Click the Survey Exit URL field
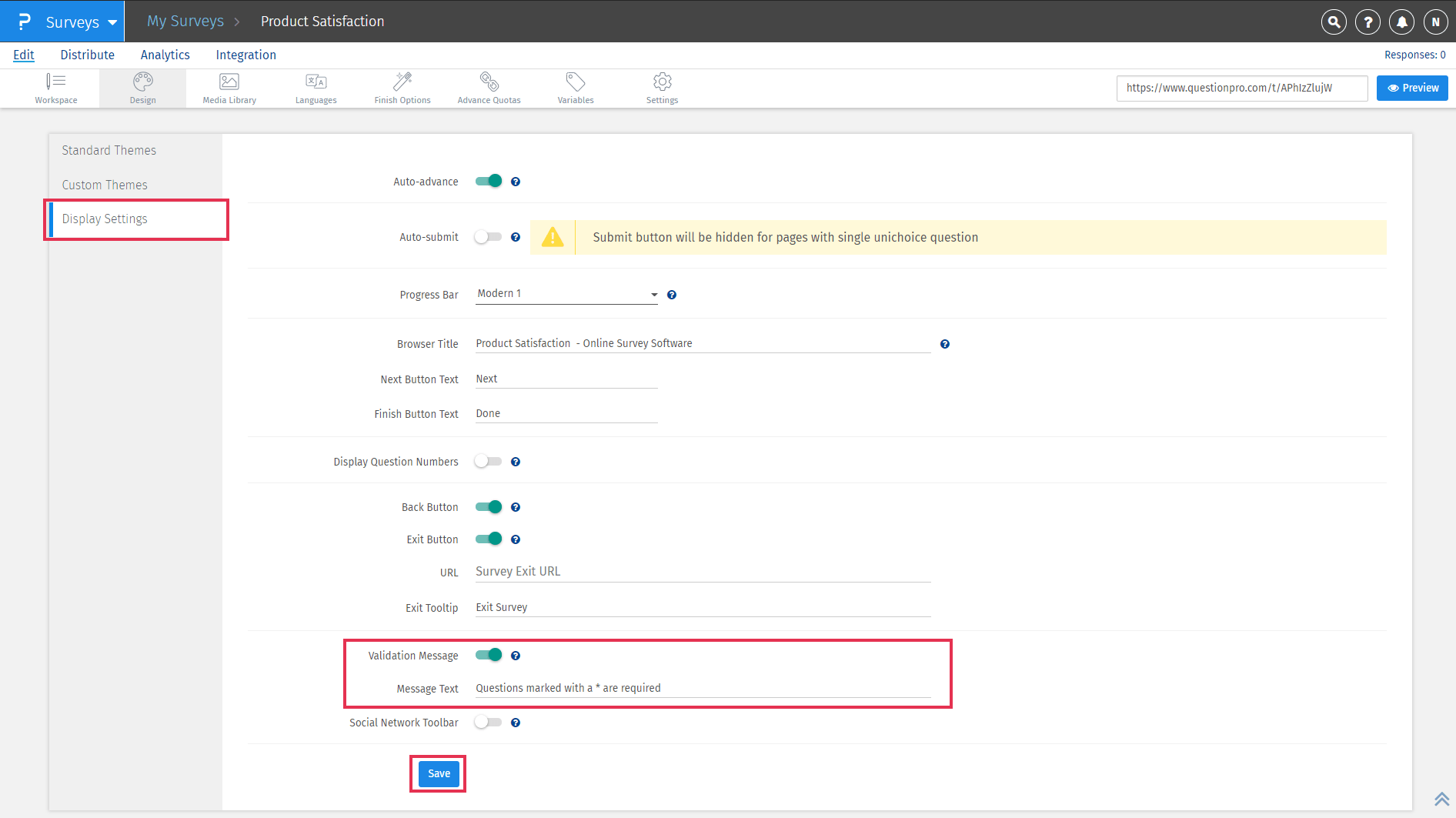Viewport: 1456px width, 818px height. click(702, 572)
